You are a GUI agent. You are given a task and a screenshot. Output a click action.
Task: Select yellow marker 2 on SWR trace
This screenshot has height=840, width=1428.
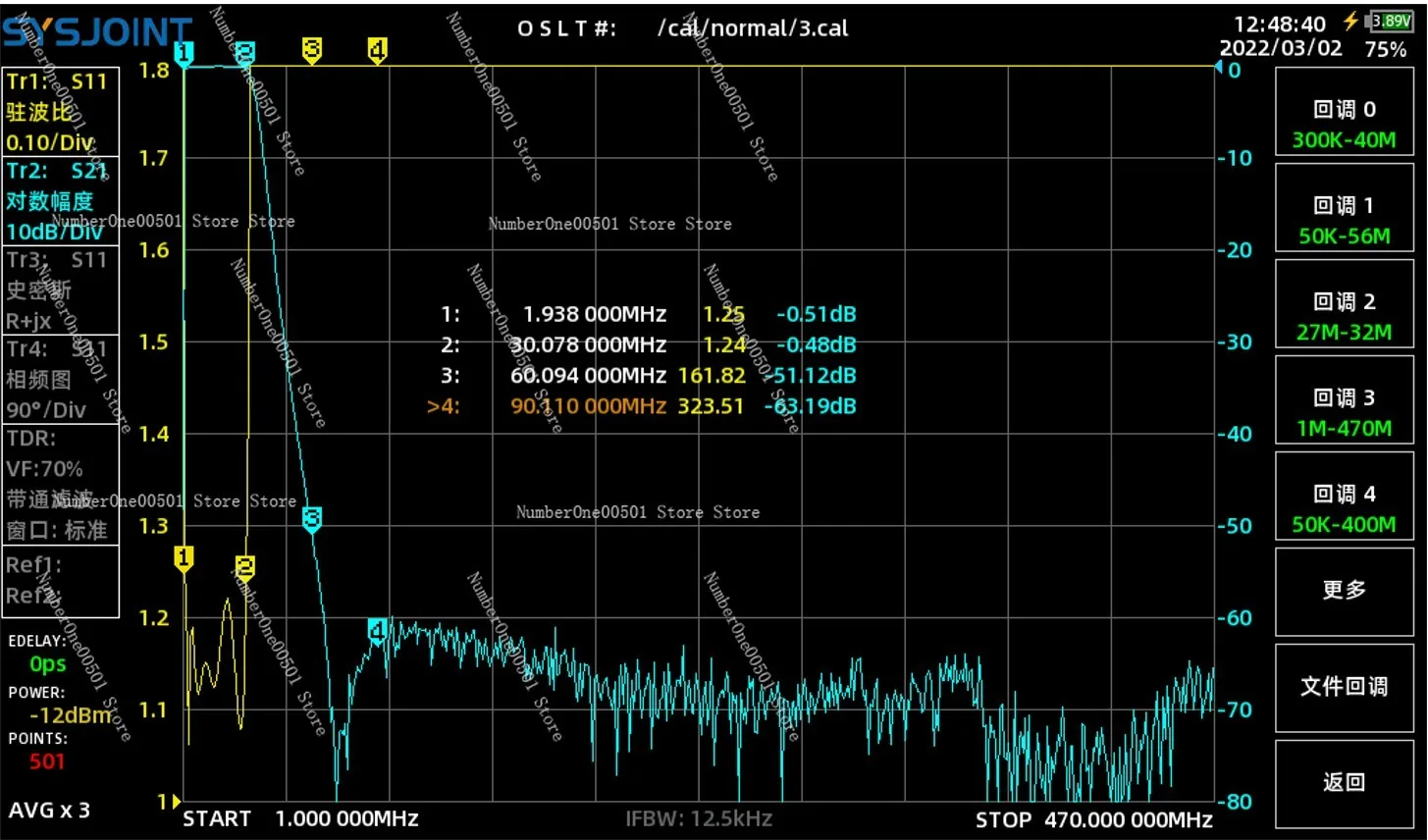click(245, 568)
